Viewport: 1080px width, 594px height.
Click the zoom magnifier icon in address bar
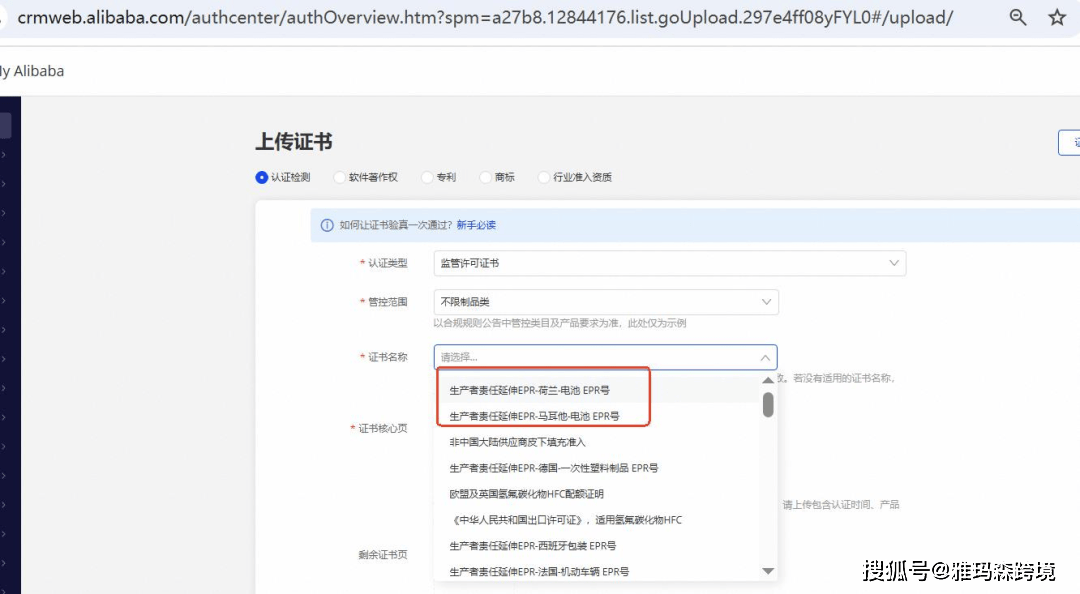[x=1017, y=17]
